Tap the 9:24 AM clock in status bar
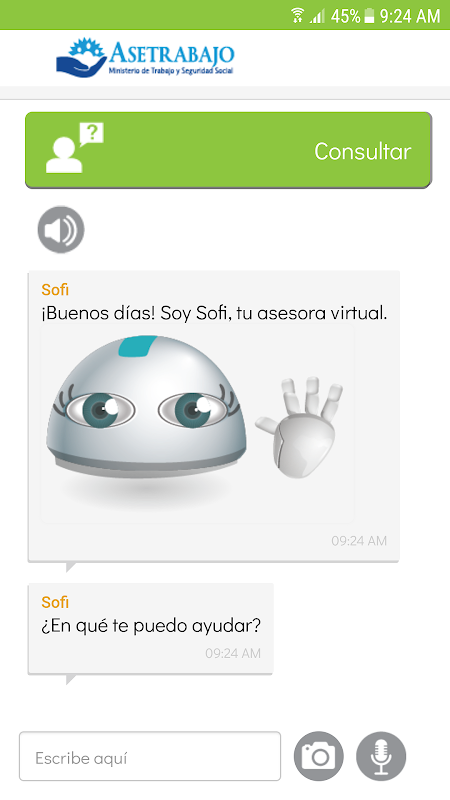450x800 pixels. pos(410,16)
